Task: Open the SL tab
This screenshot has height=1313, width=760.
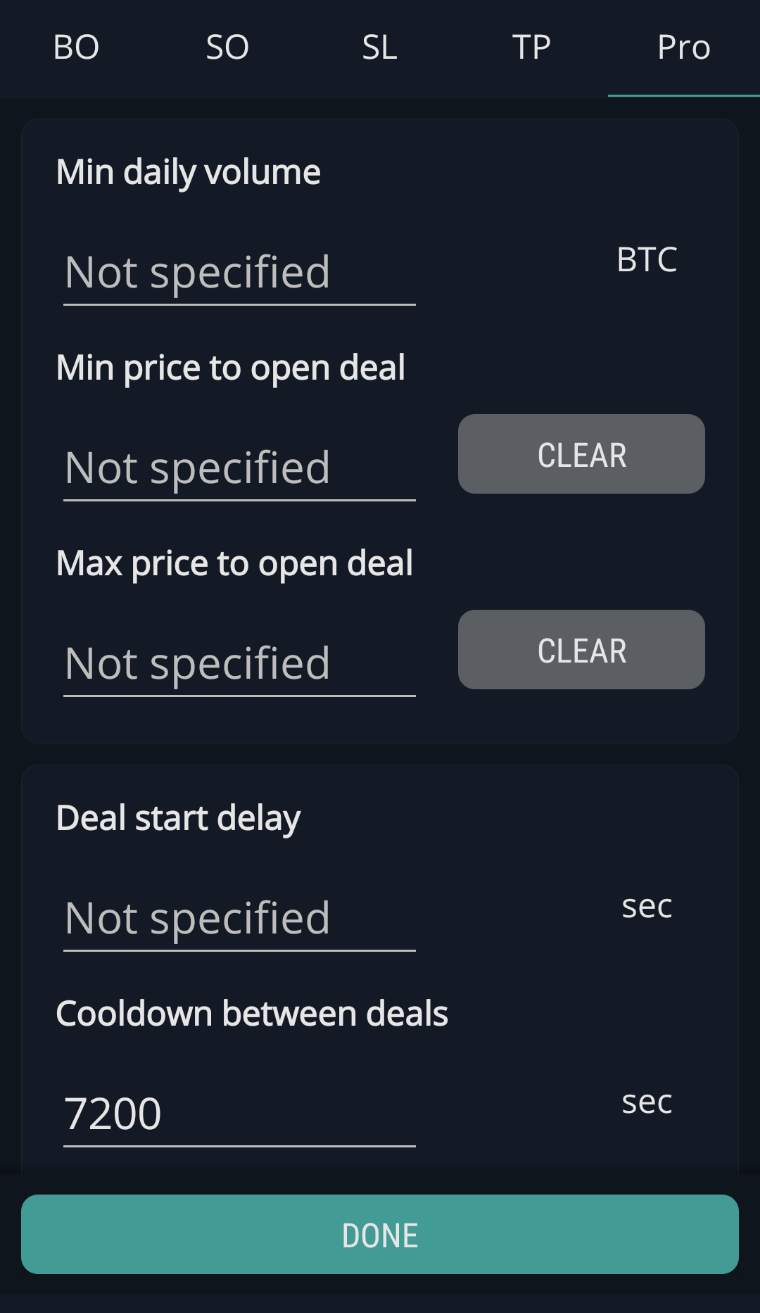Action: (x=379, y=47)
